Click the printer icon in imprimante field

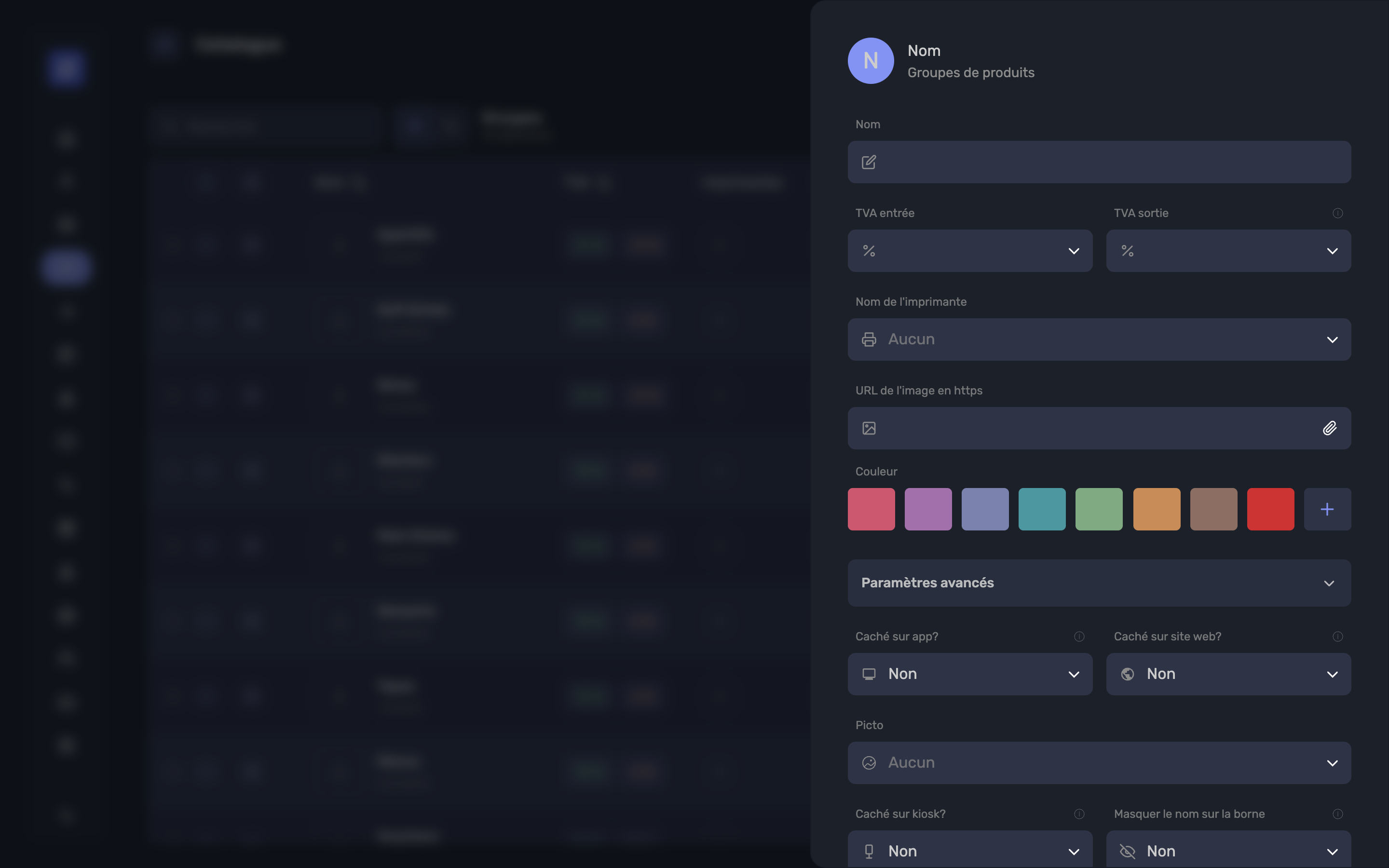tap(869, 339)
